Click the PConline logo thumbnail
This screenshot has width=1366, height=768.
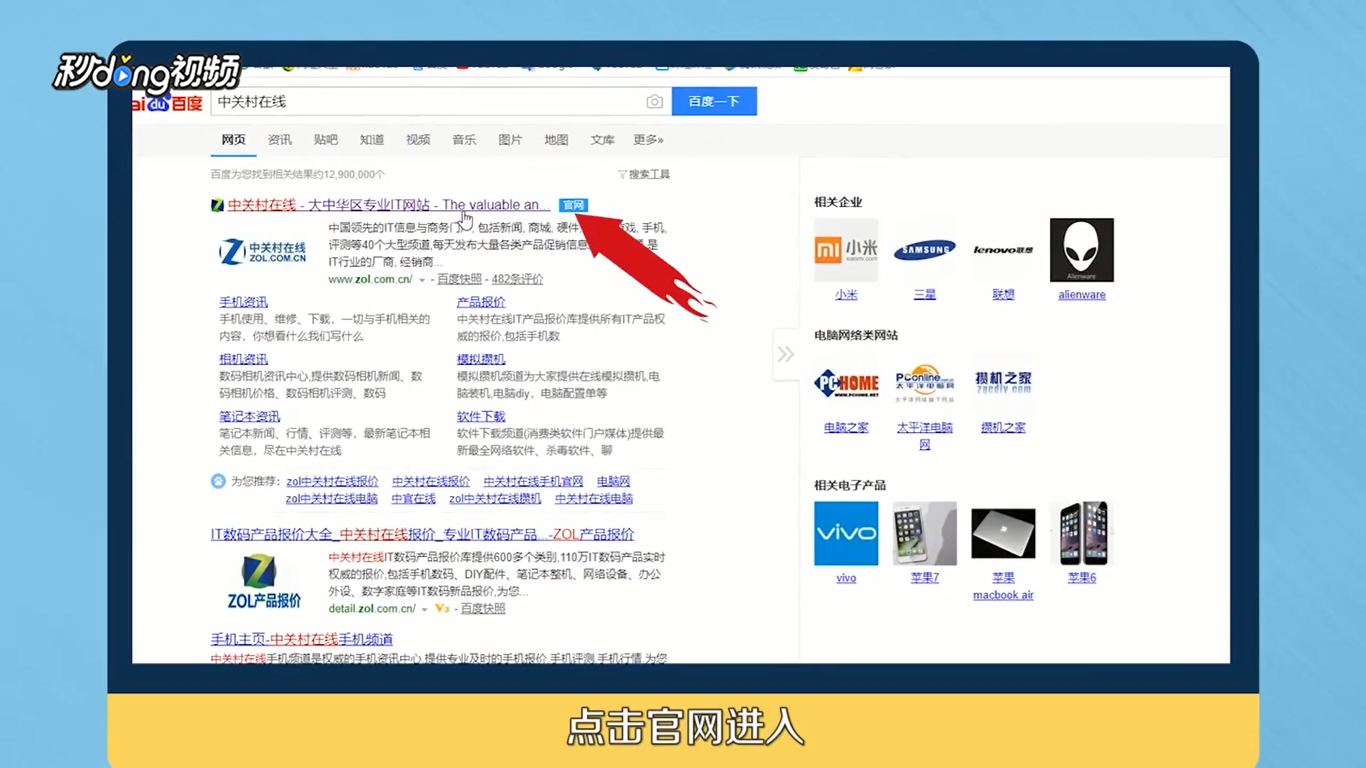point(925,383)
